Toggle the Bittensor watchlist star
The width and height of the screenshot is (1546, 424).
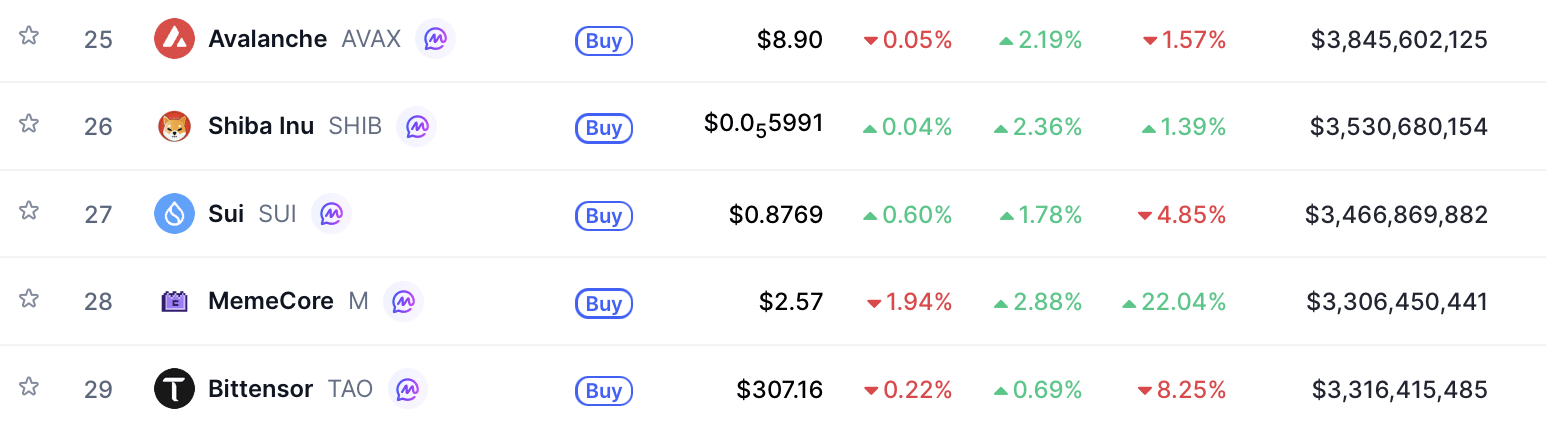(29, 385)
